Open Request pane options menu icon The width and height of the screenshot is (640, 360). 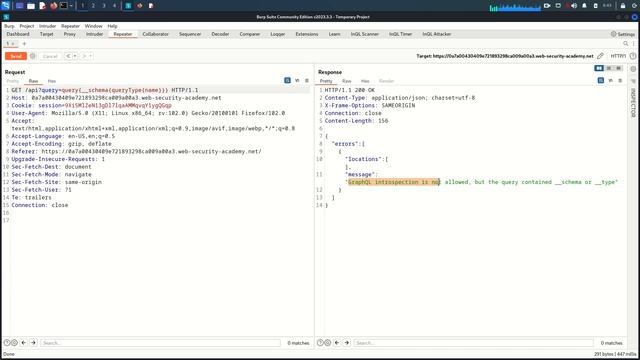pyautogui.click(x=307, y=81)
